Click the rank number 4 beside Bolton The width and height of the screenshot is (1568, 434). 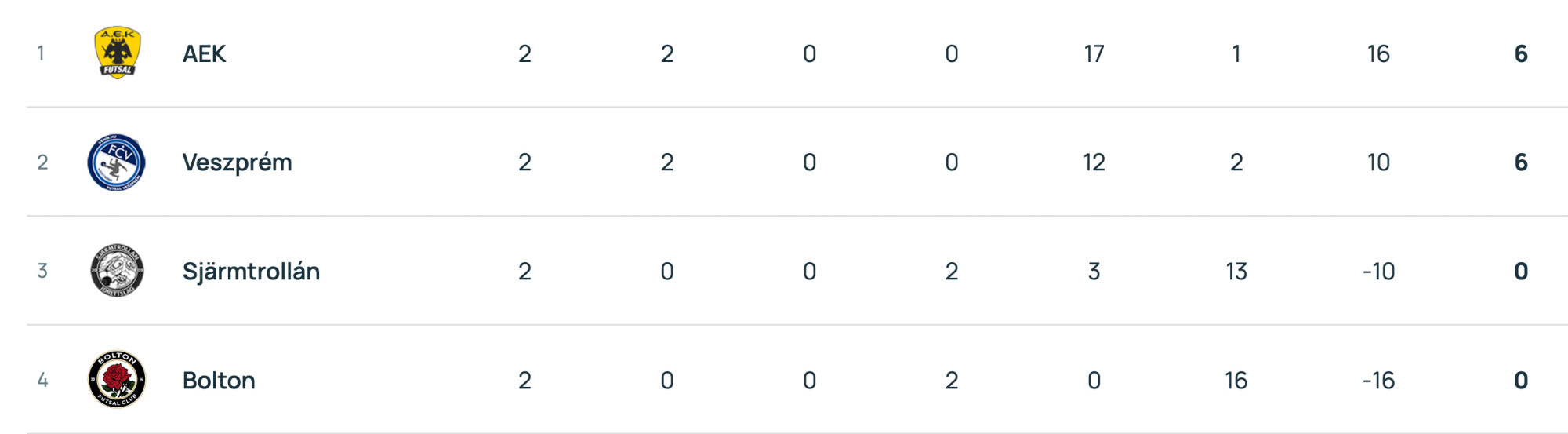point(42,381)
